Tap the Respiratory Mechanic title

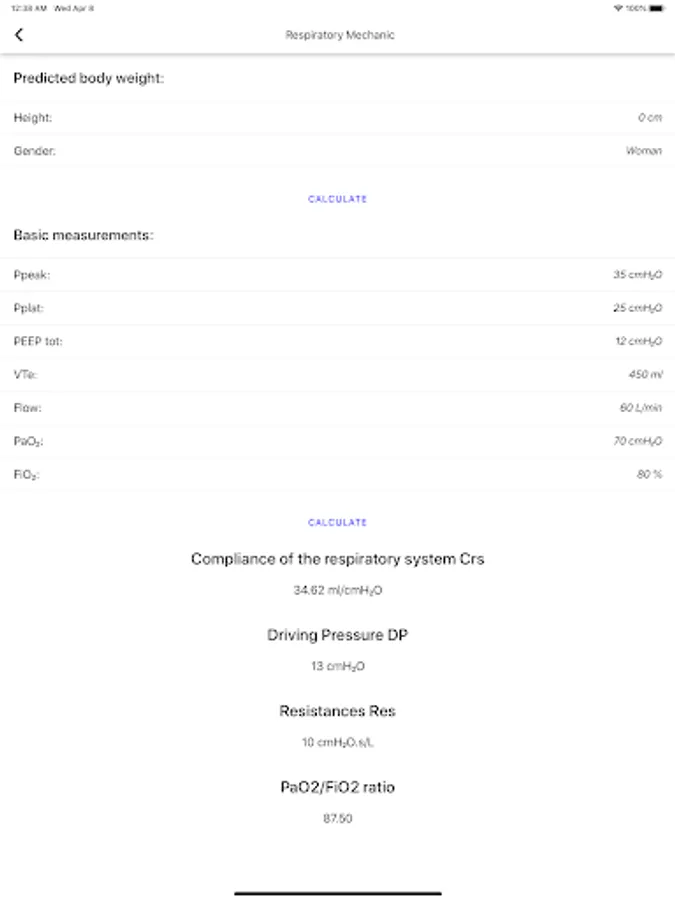pyautogui.click(x=340, y=35)
